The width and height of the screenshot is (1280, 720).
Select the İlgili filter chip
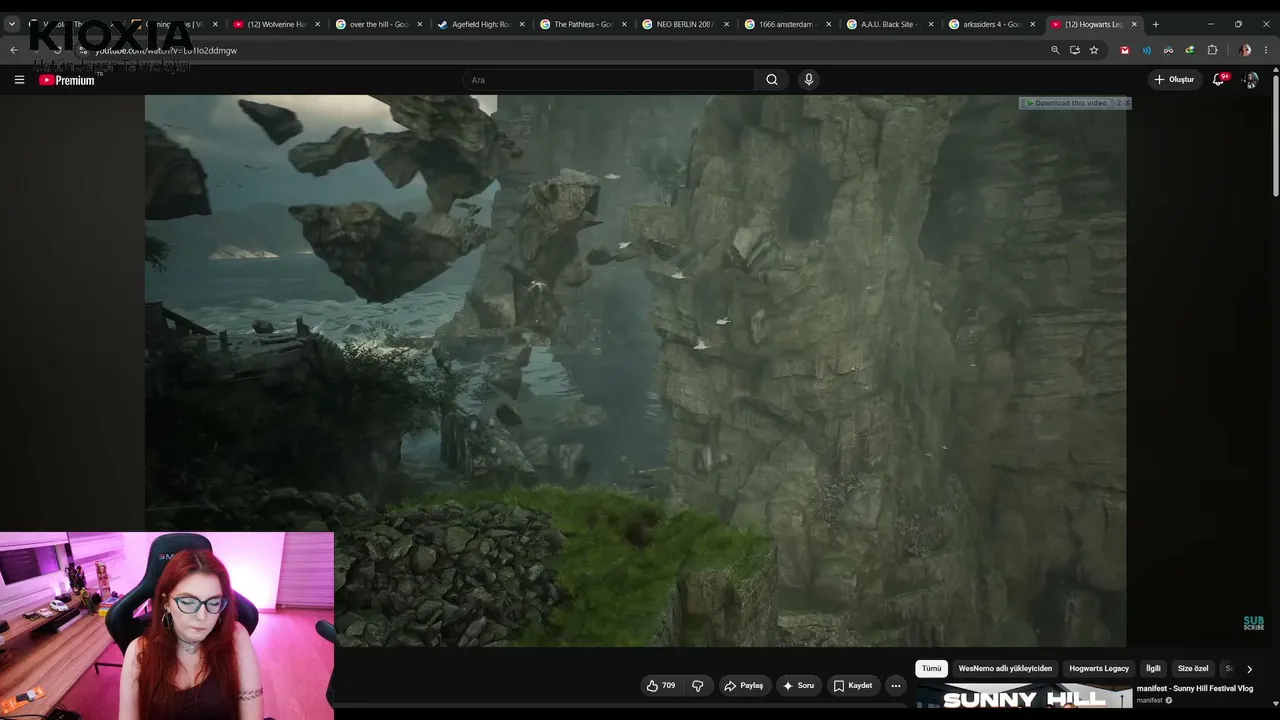click(1153, 669)
